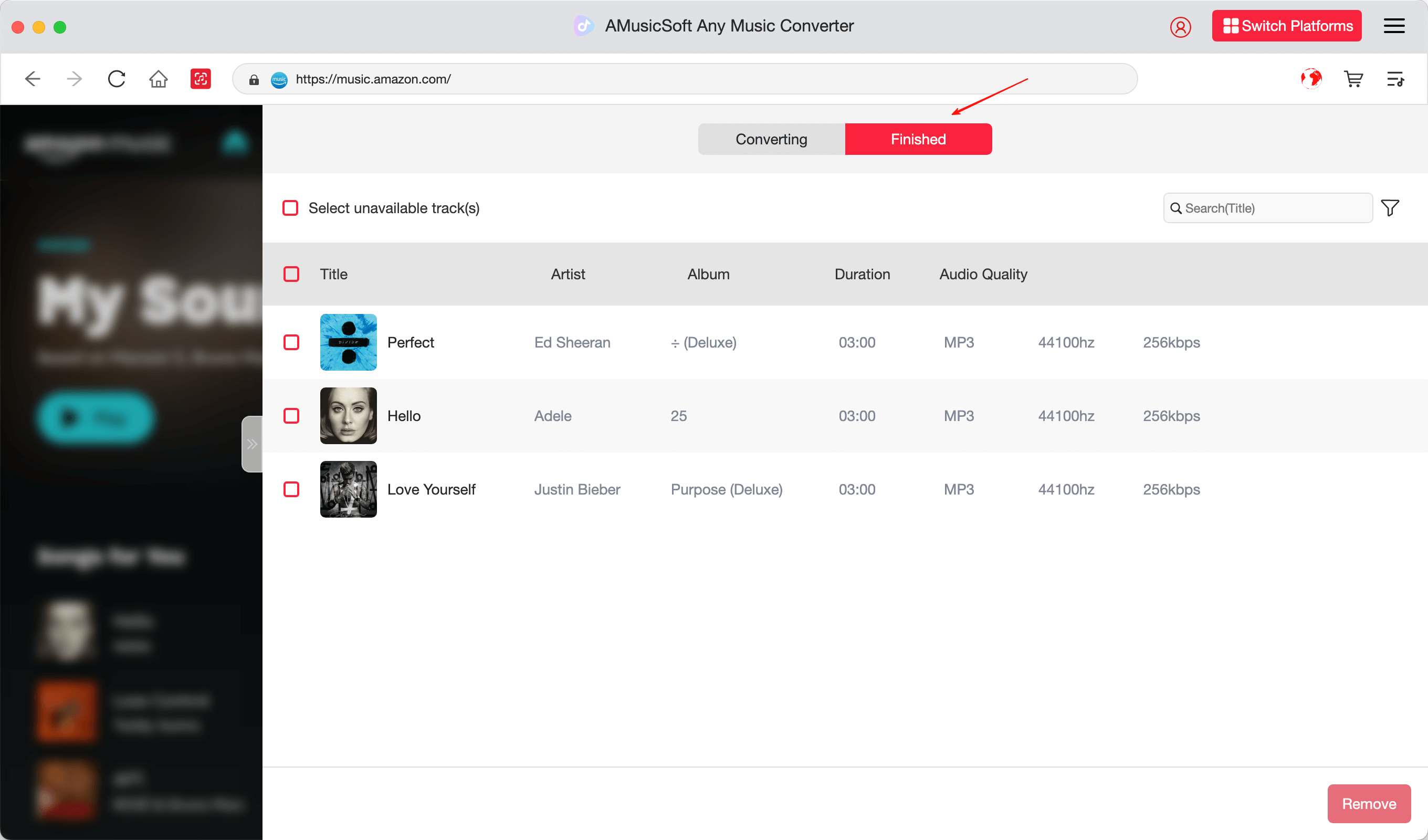Click the Audio Quality column header

coord(983,275)
